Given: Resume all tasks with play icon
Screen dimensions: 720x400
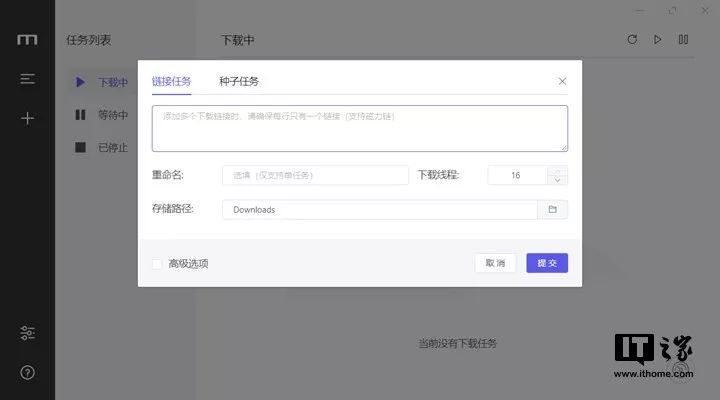Looking at the screenshot, I should 658,39.
